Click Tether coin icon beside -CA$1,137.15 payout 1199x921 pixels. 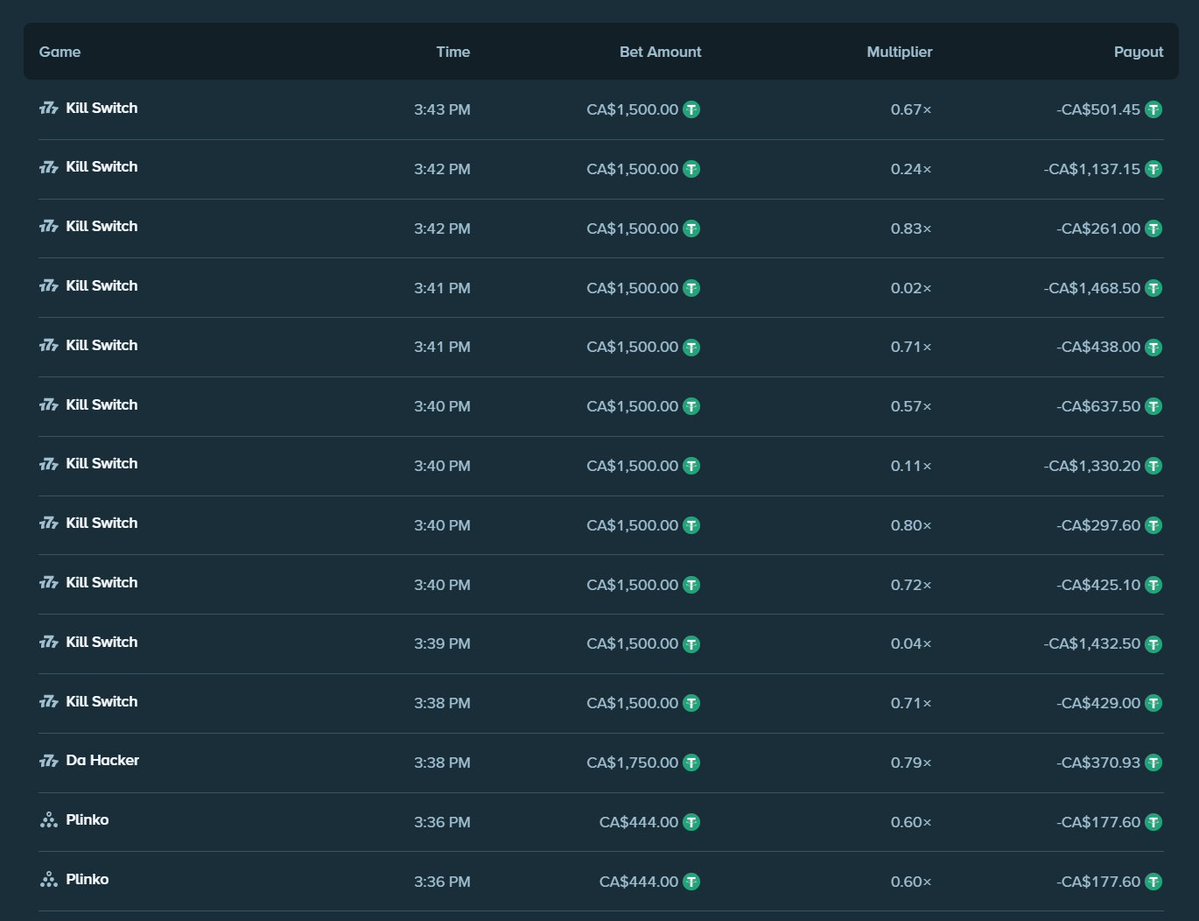tap(1153, 169)
